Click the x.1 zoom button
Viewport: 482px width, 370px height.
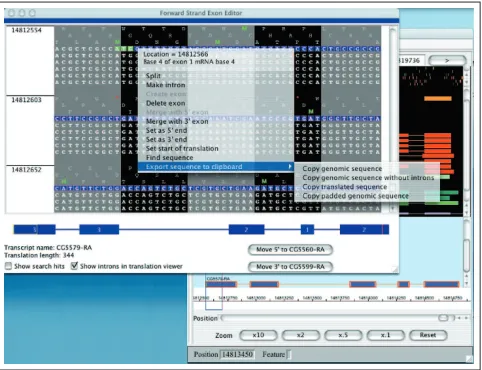click(386, 335)
